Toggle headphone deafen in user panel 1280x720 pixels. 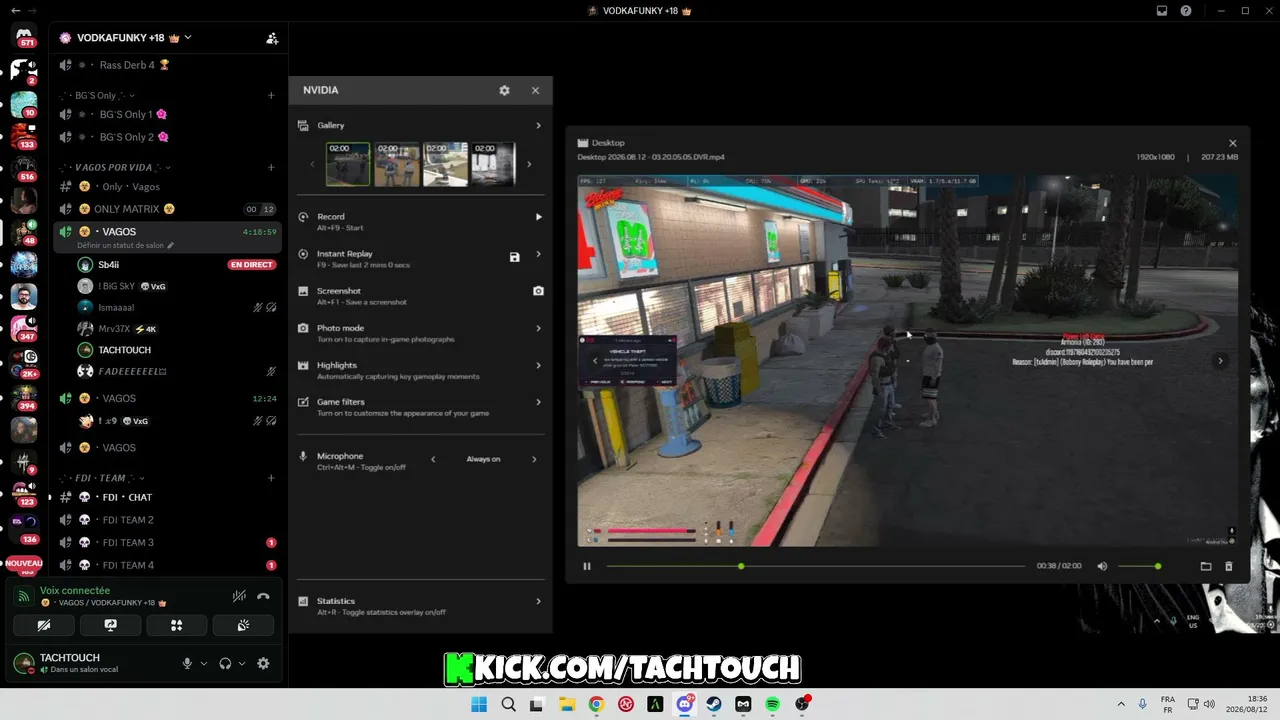tap(225, 663)
